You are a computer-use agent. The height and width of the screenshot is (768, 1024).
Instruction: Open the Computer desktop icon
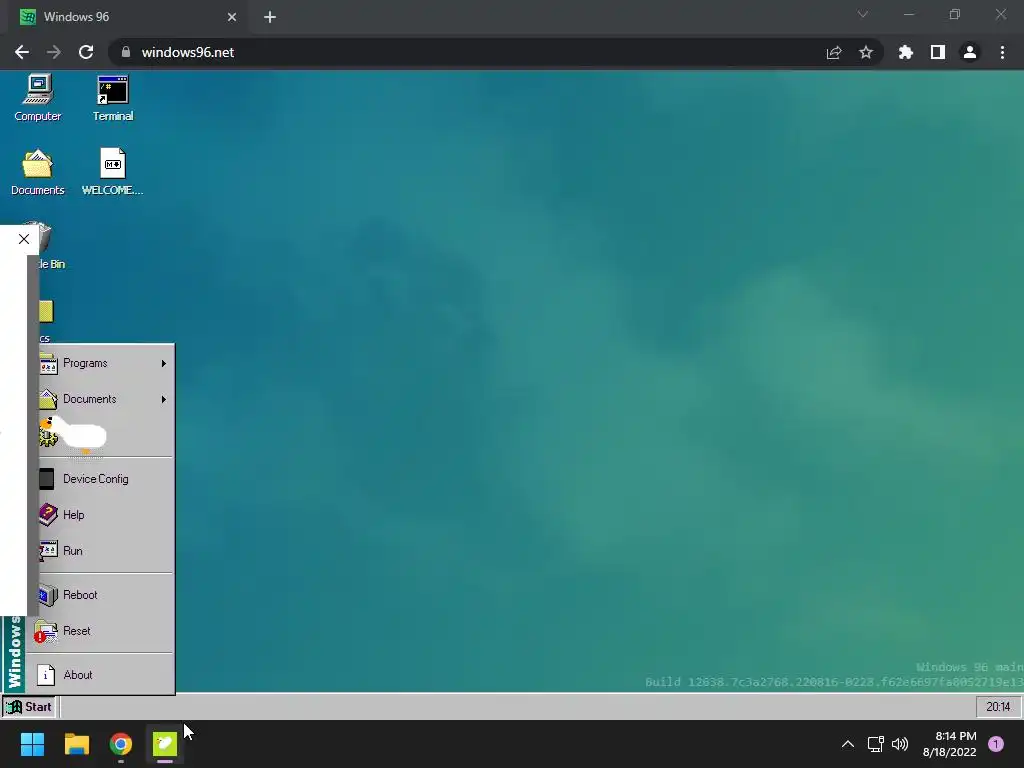37,98
